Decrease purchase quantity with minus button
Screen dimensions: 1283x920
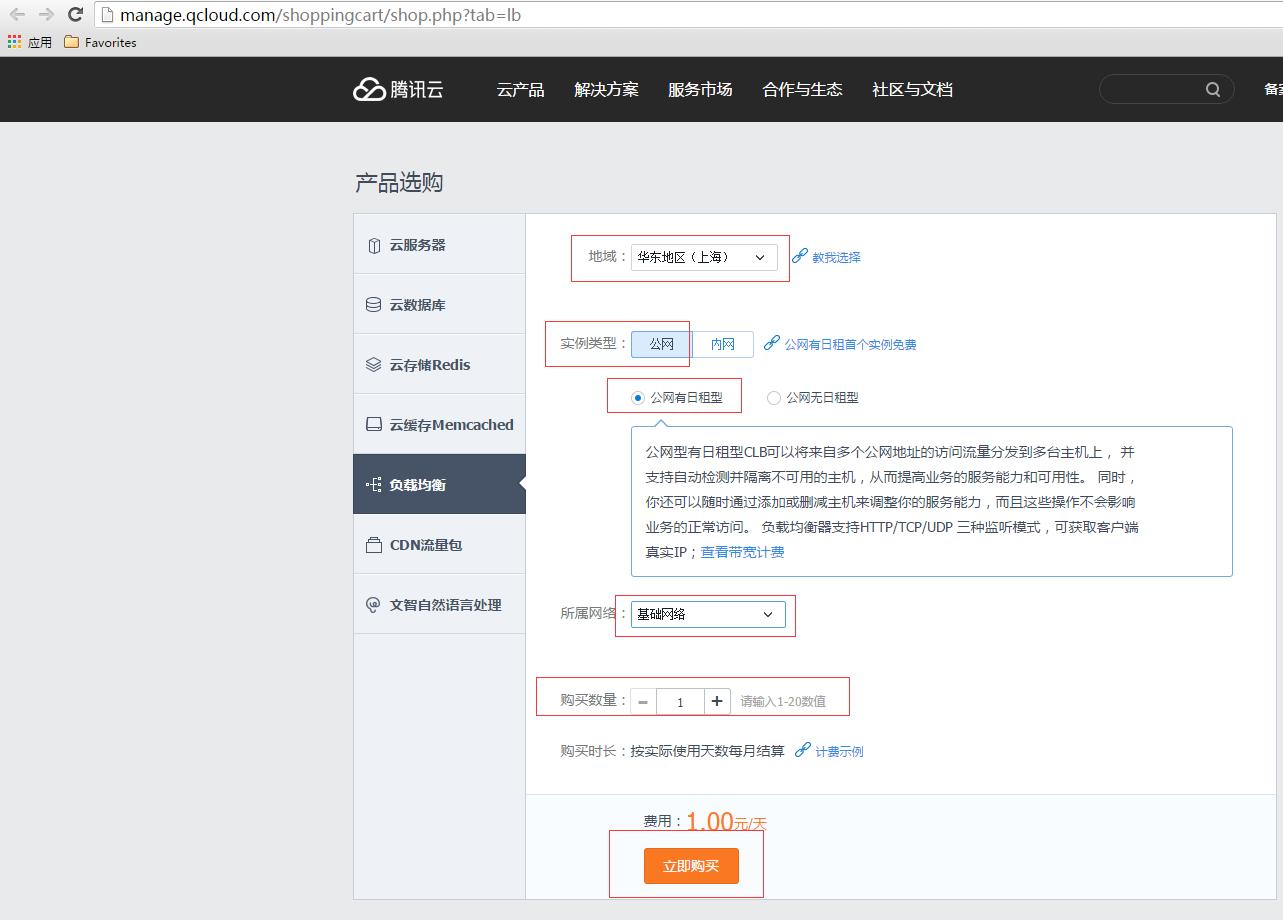(643, 701)
